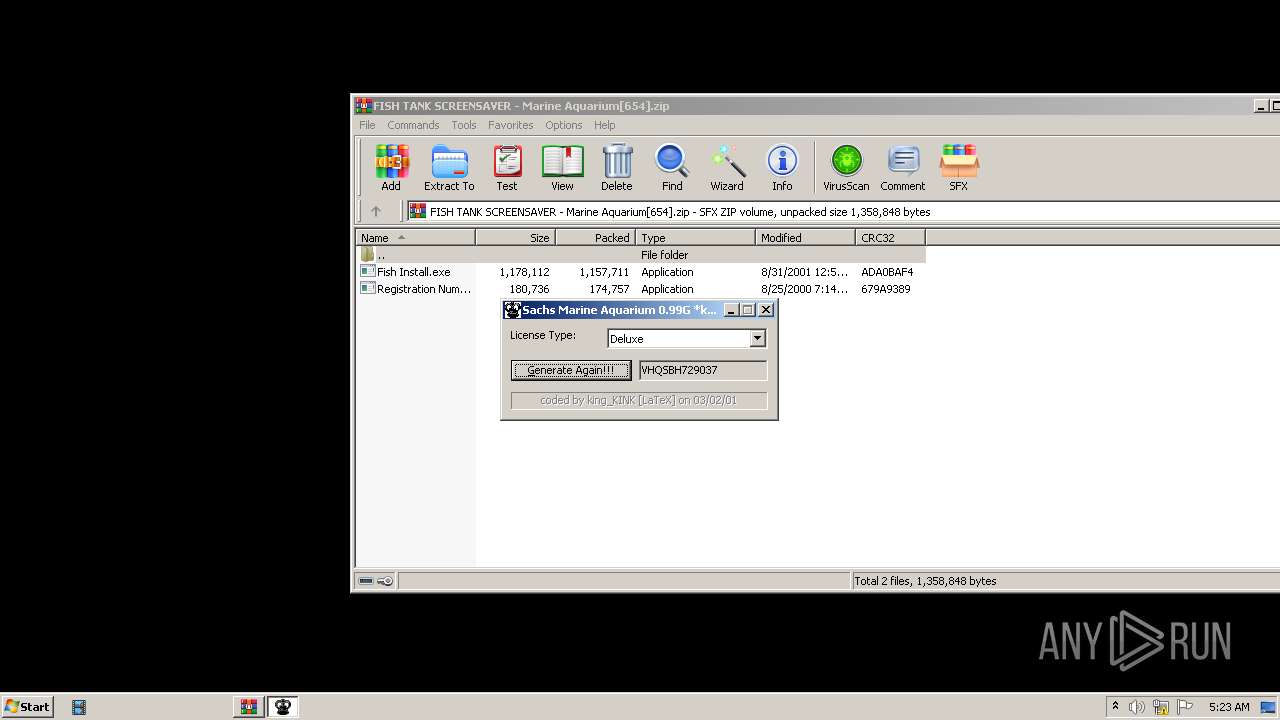The height and width of the screenshot is (720, 1280).
Task: Sort by the CRC32 column header
Action: pos(890,238)
